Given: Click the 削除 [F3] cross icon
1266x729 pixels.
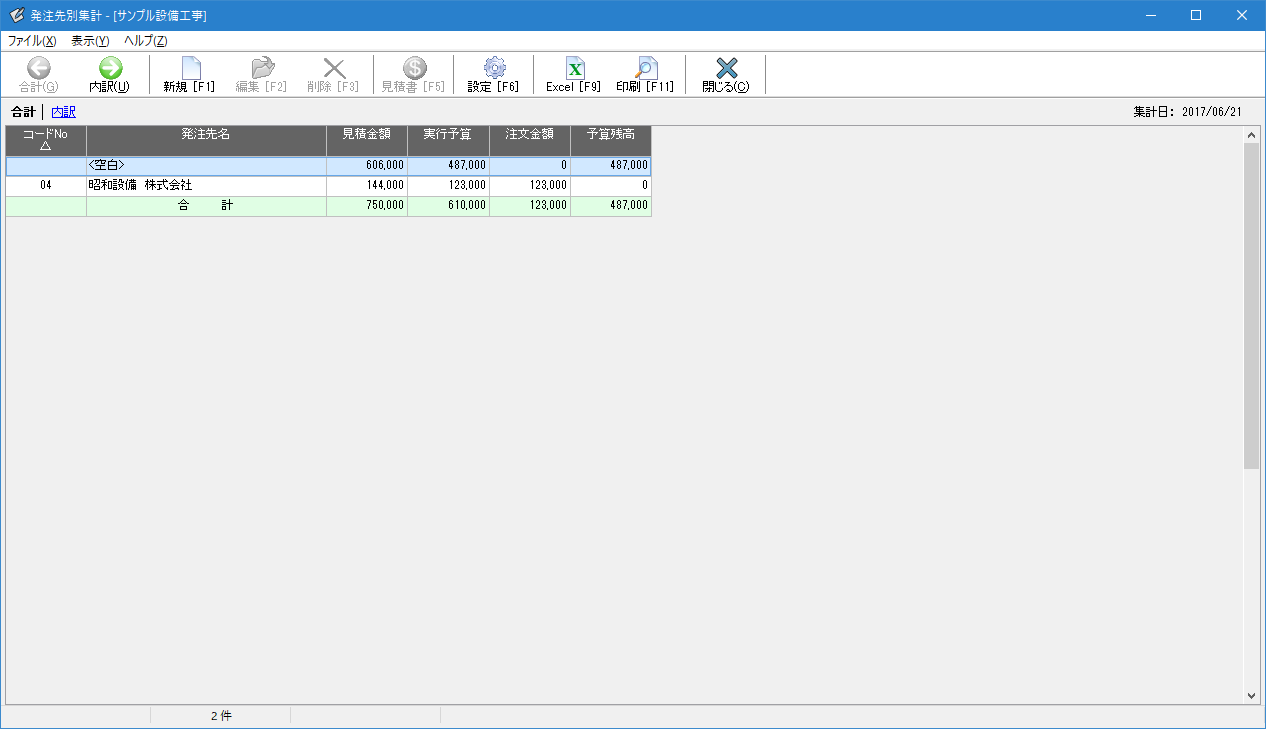Looking at the screenshot, I should coord(334,68).
